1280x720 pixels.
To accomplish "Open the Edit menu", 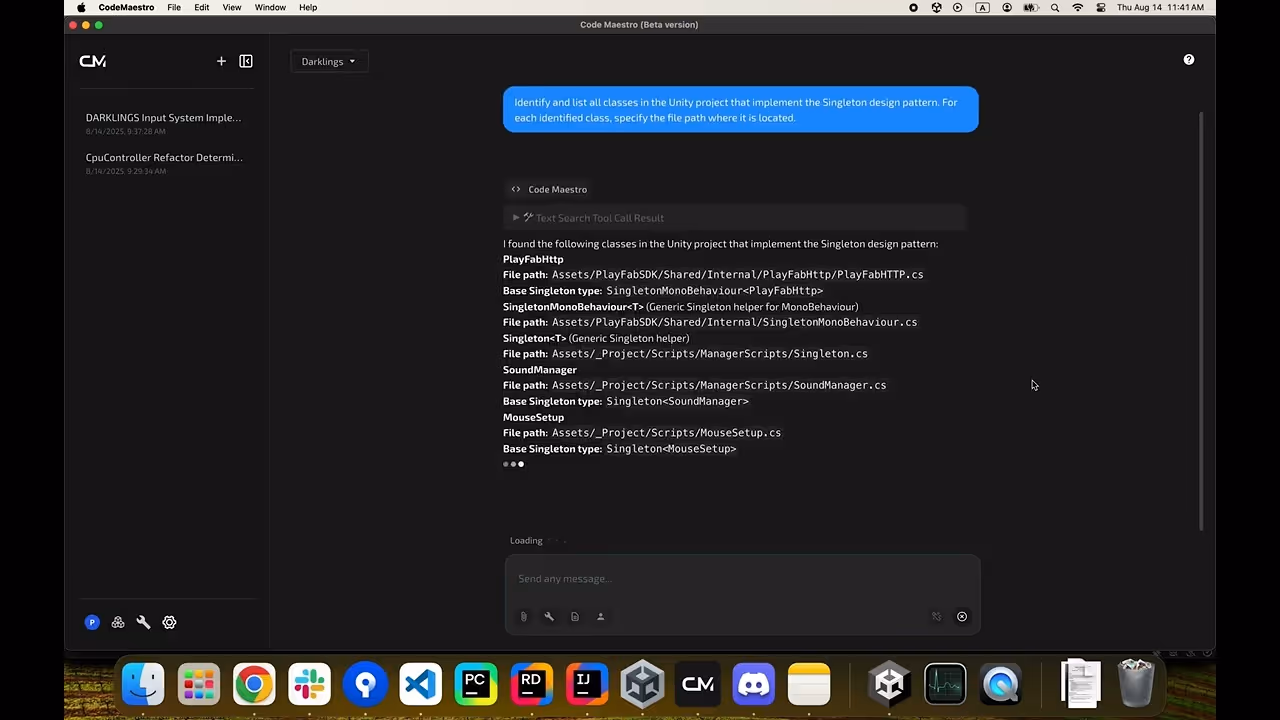I will pos(202,7).
